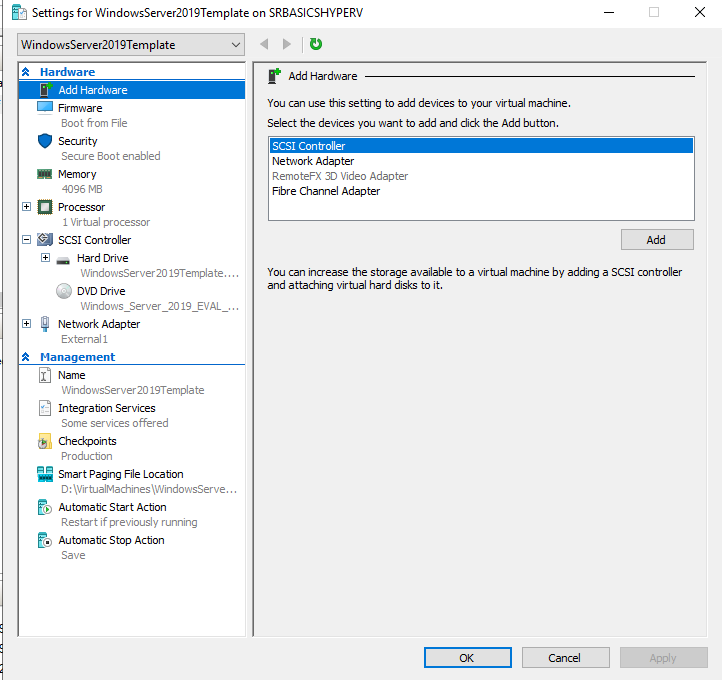Click 'Secure Boot enabled' text
Image resolution: width=722 pixels, height=680 pixels.
pyautogui.click(x=111, y=156)
